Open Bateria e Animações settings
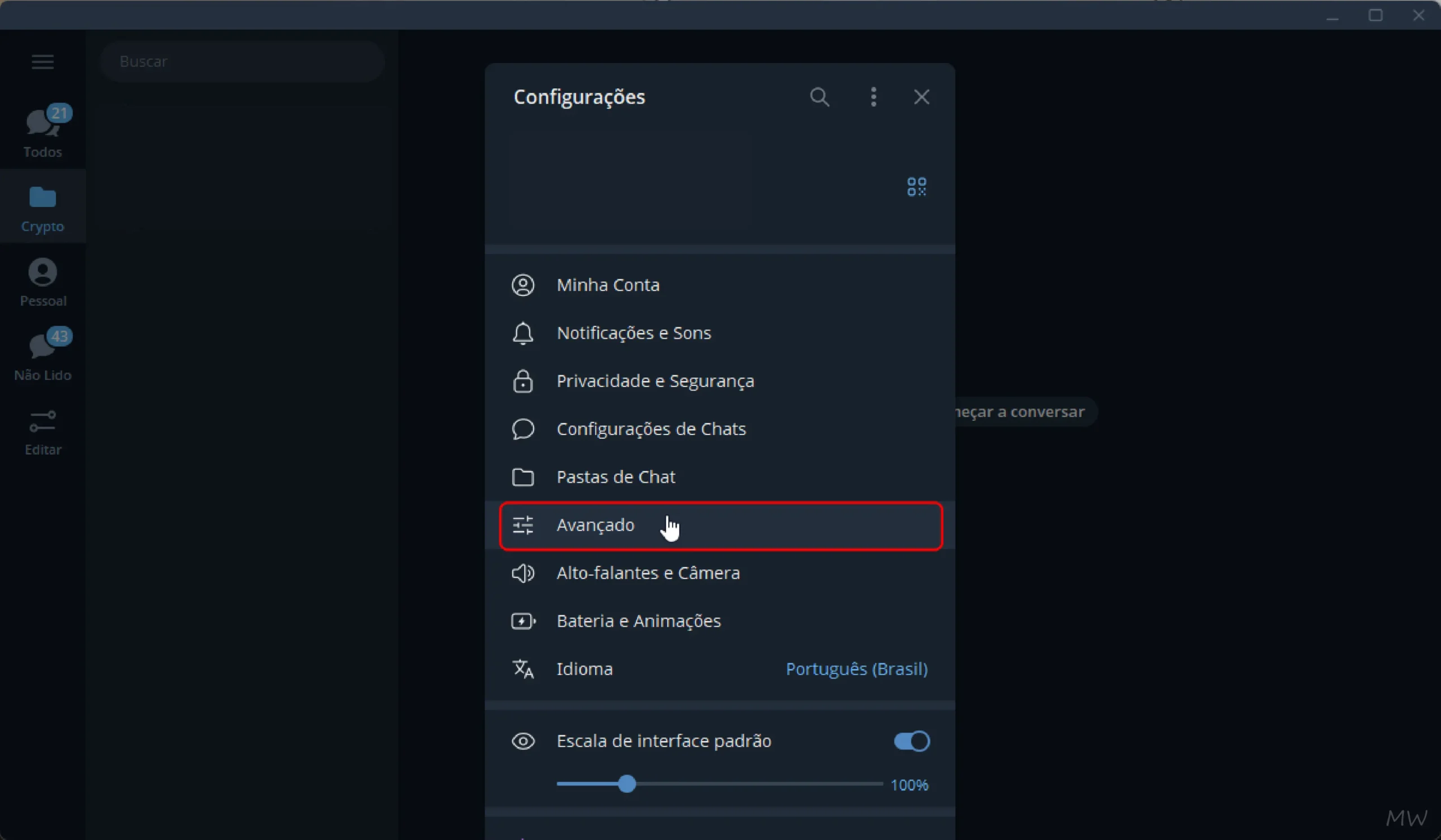Viewport: 1441px width, 840px height. pyautogui.click(x=720, y=621)
